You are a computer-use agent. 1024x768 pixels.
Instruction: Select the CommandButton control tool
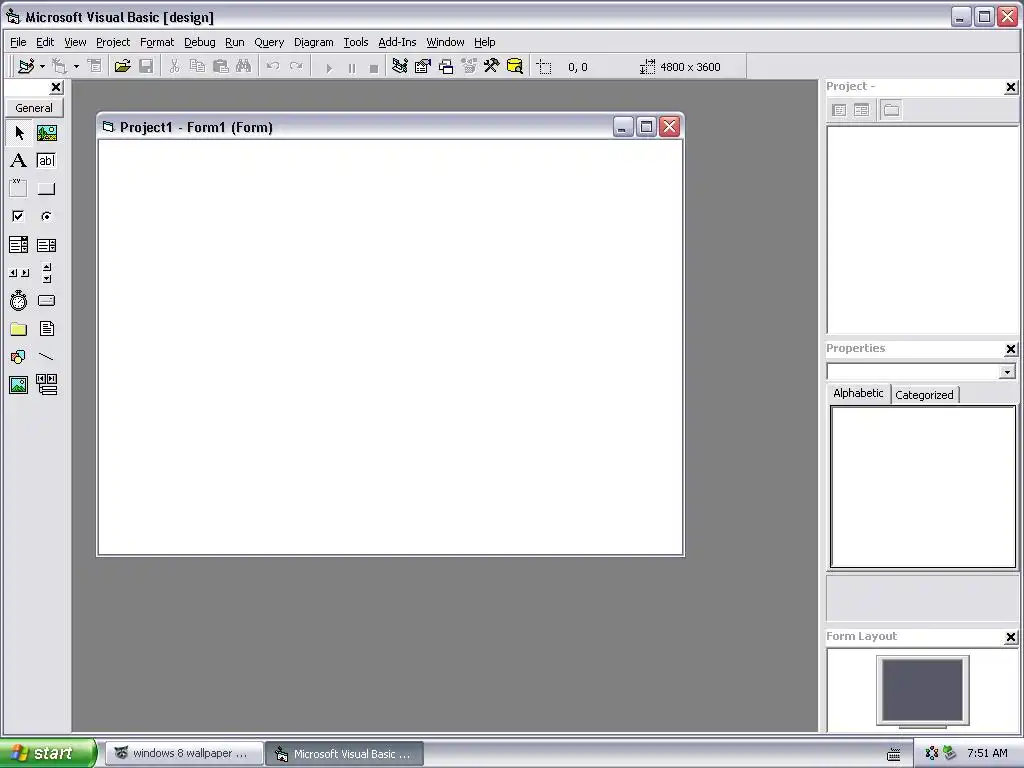(x=46, y=189)
